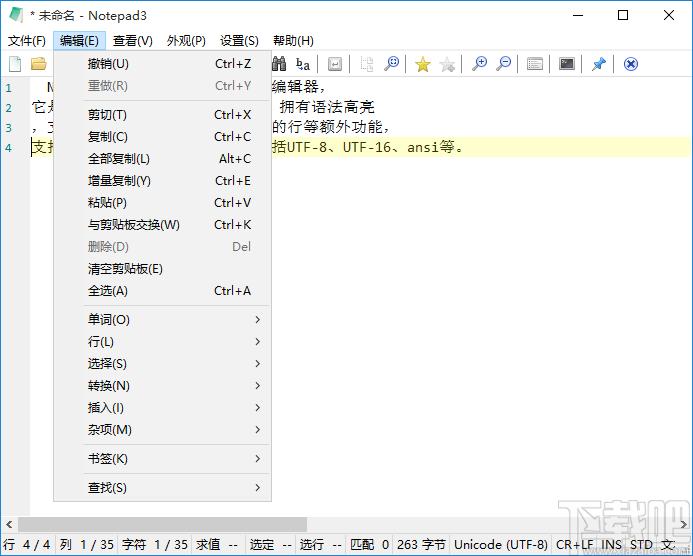Open Find with the binoculars icon

pyautogui.click(x=279, y=64)
